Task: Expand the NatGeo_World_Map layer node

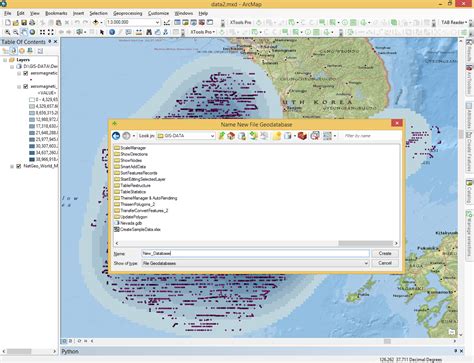Action: (x=12, y=166)
